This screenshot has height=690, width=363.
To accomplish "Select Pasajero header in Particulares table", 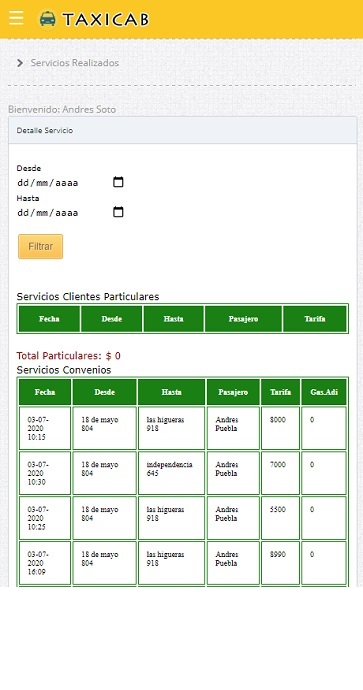I will point(243,319).
